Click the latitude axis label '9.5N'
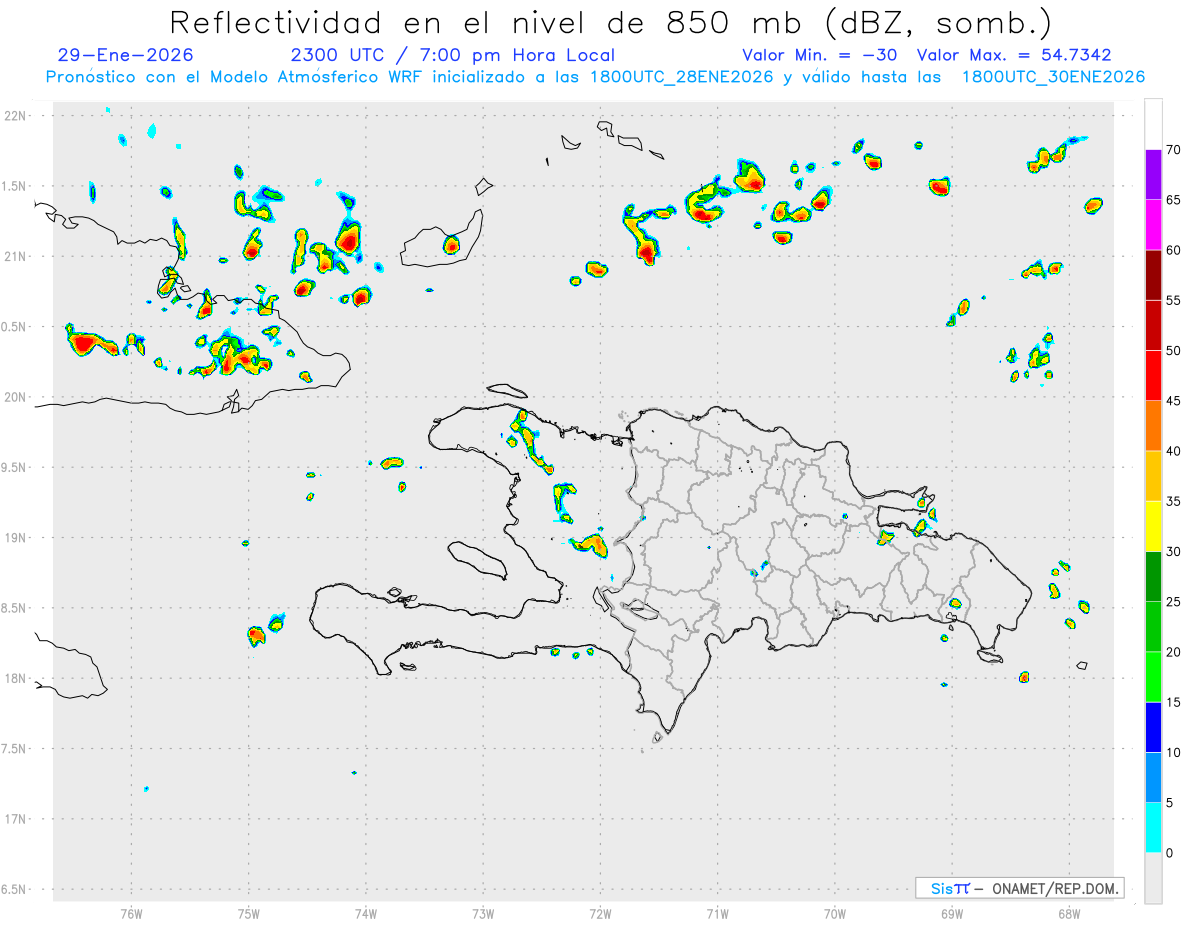1200x927 pixels. (x=15, y=468)
